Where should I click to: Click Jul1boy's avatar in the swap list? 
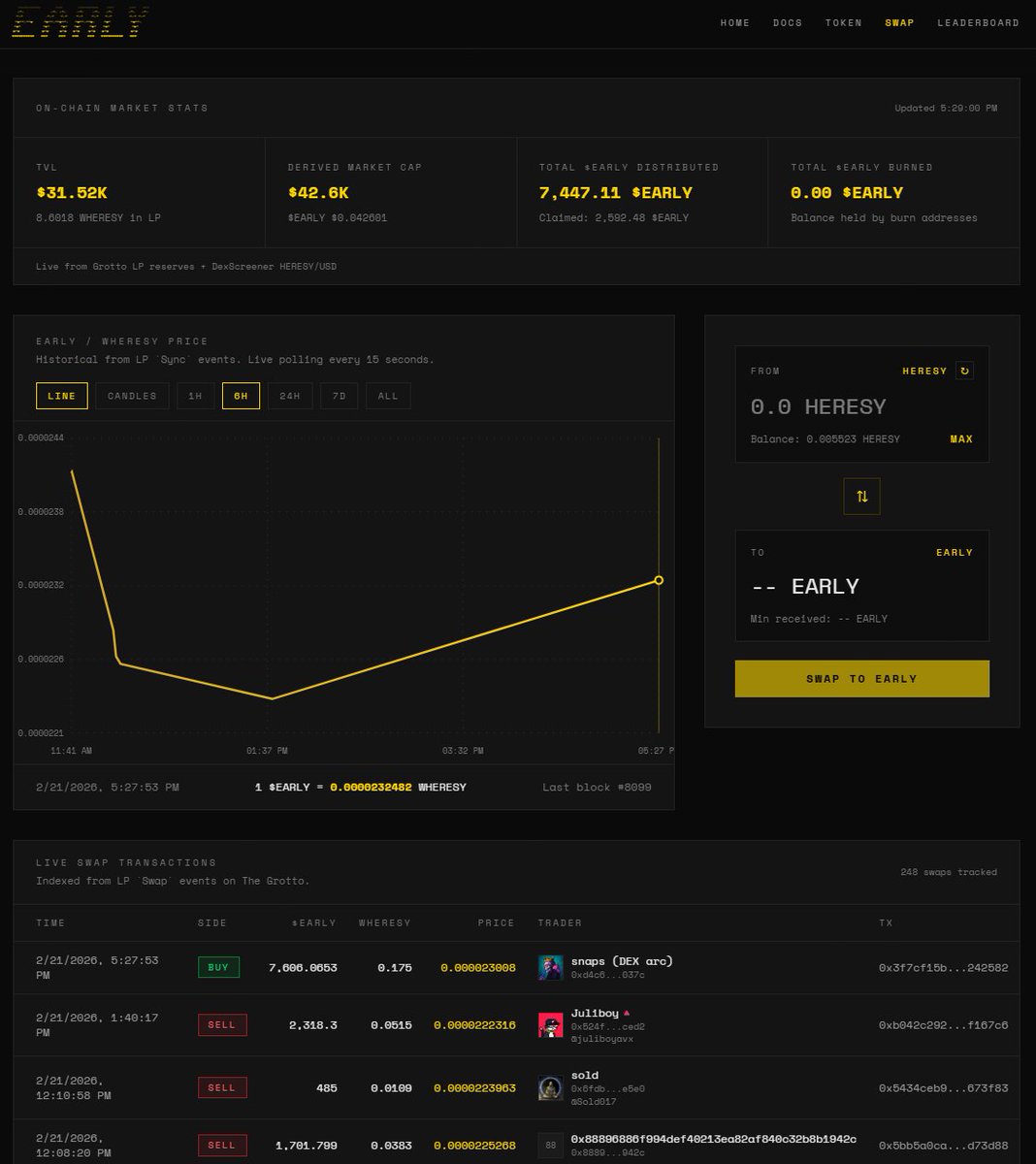[550, 1024]
